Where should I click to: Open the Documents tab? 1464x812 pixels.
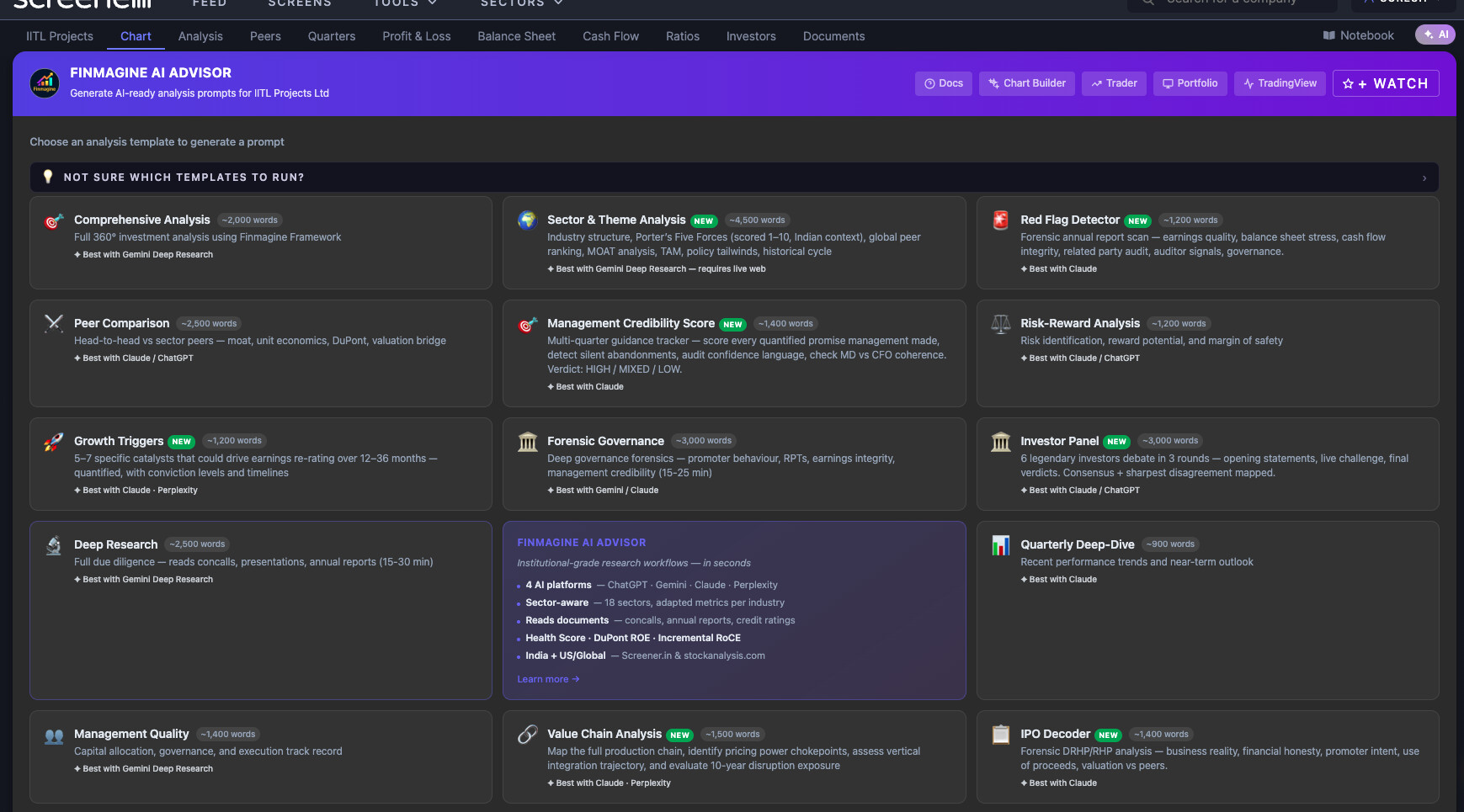click(834, 36)
